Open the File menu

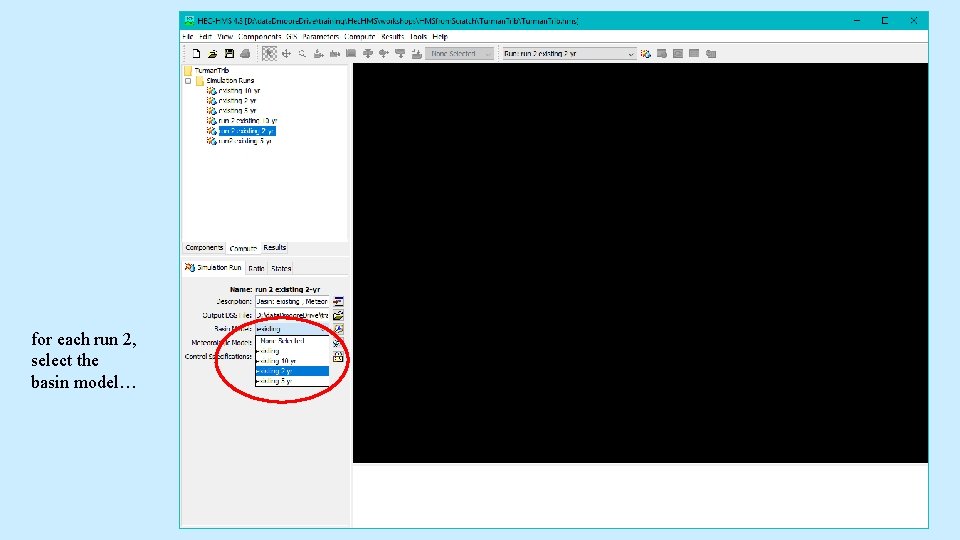pos(187,37)
